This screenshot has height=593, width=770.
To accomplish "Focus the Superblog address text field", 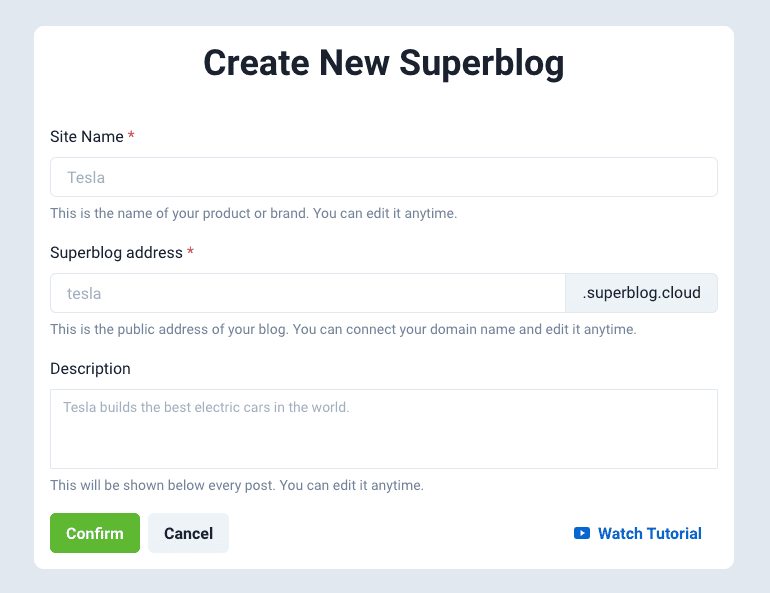I will (307, 293).
